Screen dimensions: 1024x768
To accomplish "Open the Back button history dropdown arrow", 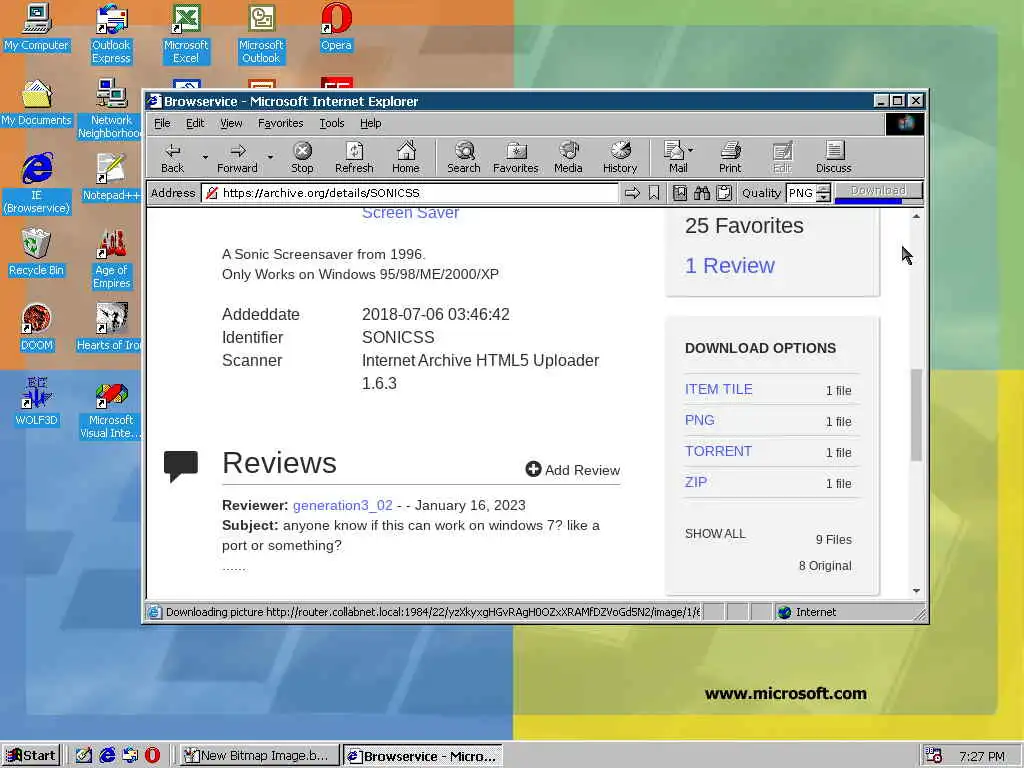I will [x=205, y=157].
